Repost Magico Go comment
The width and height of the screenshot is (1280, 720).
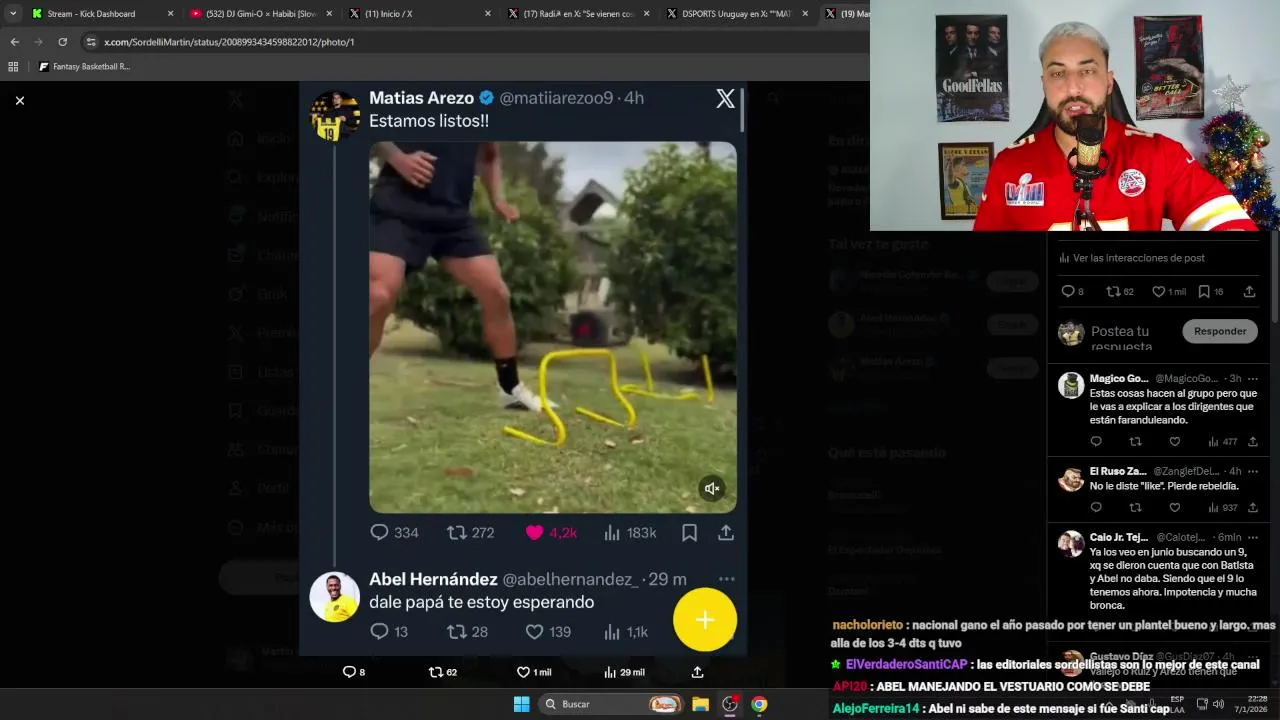coord(1135,441)
